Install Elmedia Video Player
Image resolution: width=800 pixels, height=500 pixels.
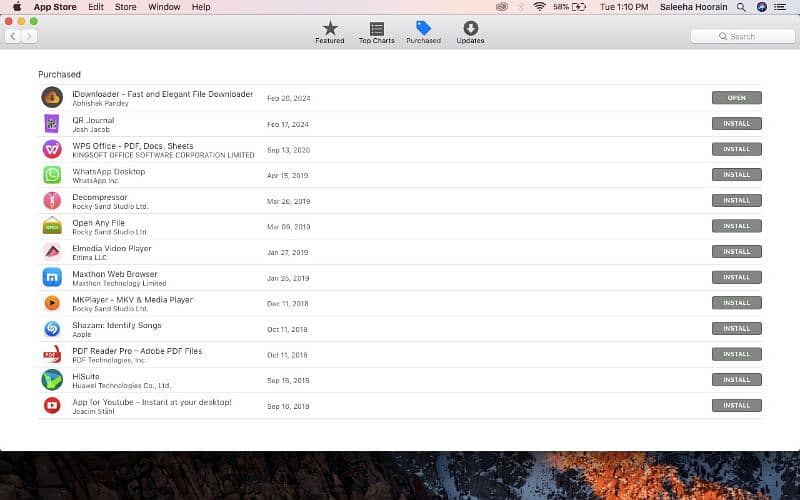click(736, 251)
